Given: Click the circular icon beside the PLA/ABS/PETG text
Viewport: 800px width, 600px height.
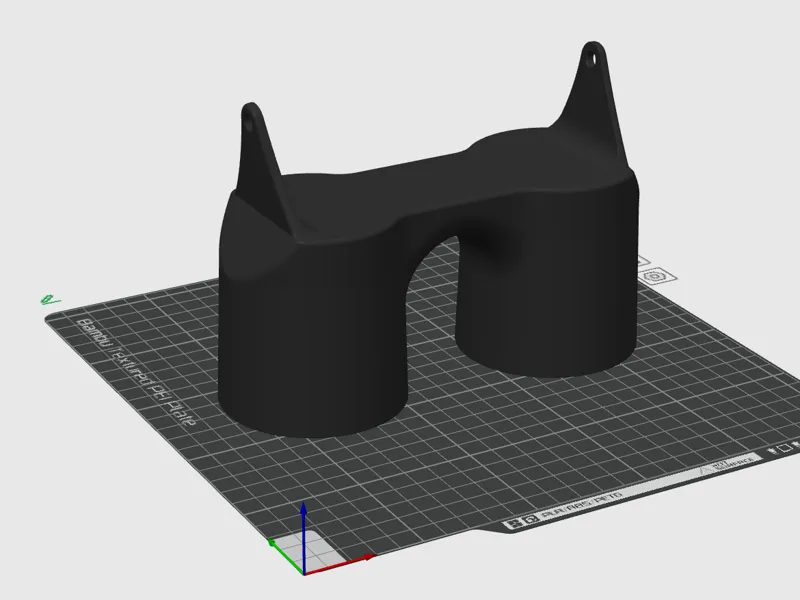Looking at the screenshot, I should pyautogui.click(x=530, y=519).
